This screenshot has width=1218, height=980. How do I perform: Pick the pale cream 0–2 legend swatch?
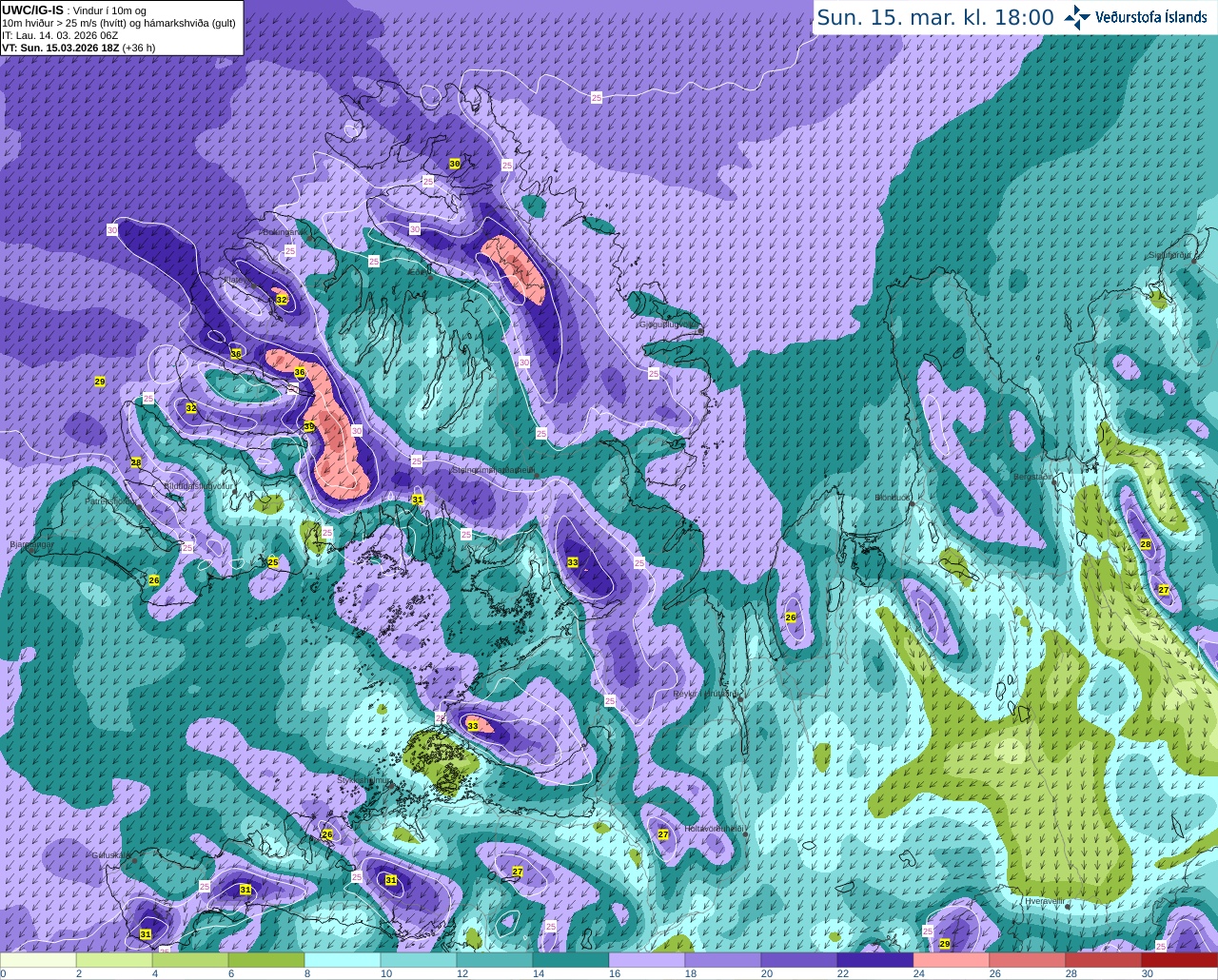[38, 960]
